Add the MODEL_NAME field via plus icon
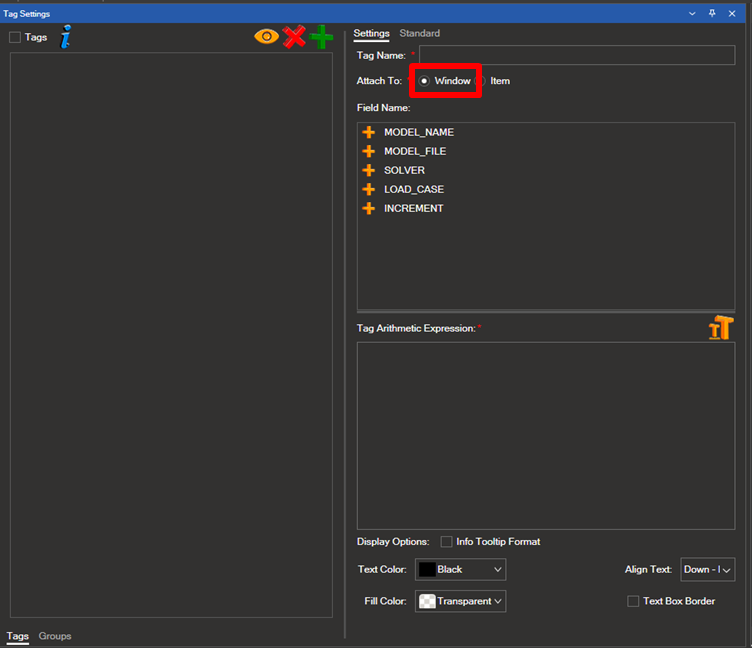 pyautogui.click(x=369, y=132)
